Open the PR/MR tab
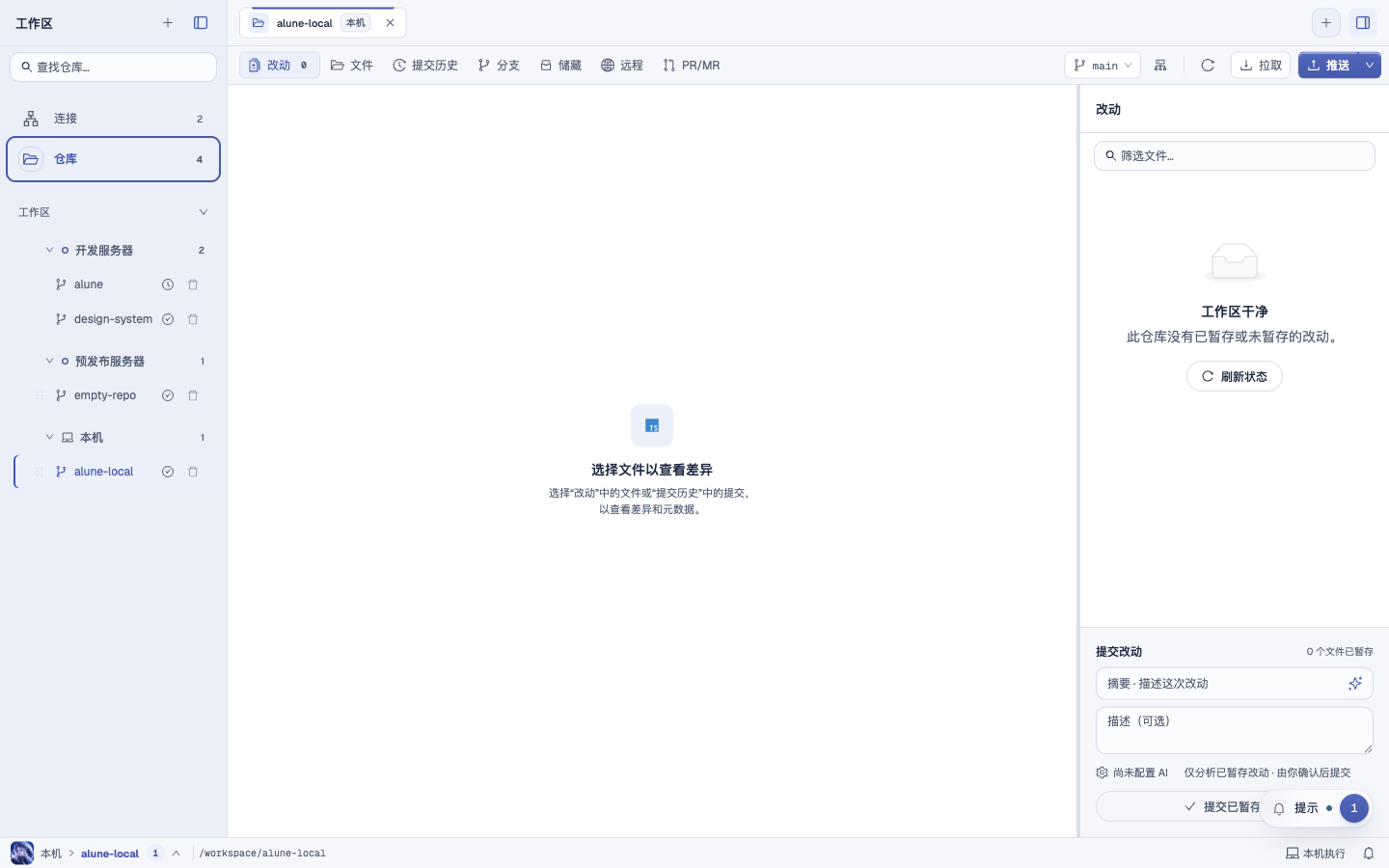The height and width of the screenshot is (868, 1389). pos(692,66)
